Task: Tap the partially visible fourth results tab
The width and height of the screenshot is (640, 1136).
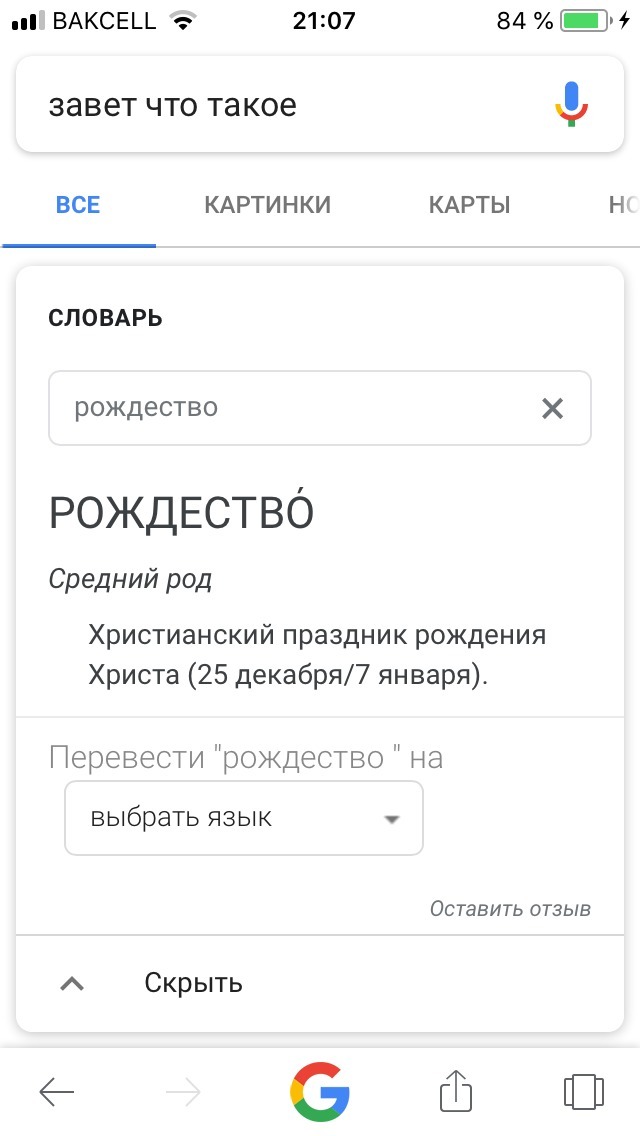Action: coord(623,205)
